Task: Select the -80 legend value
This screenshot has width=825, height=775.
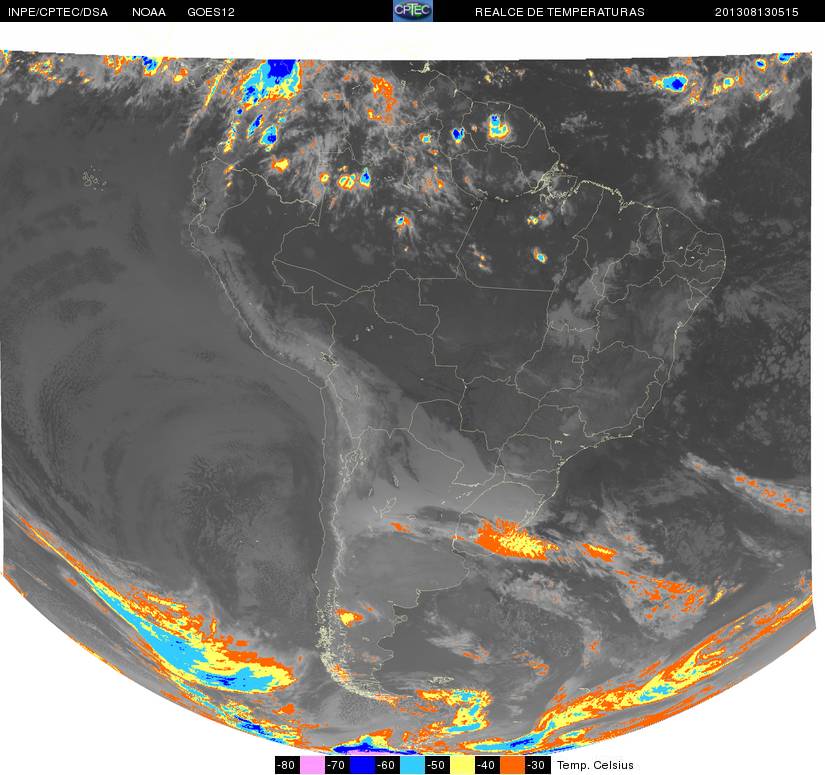Action: (287, 765)
